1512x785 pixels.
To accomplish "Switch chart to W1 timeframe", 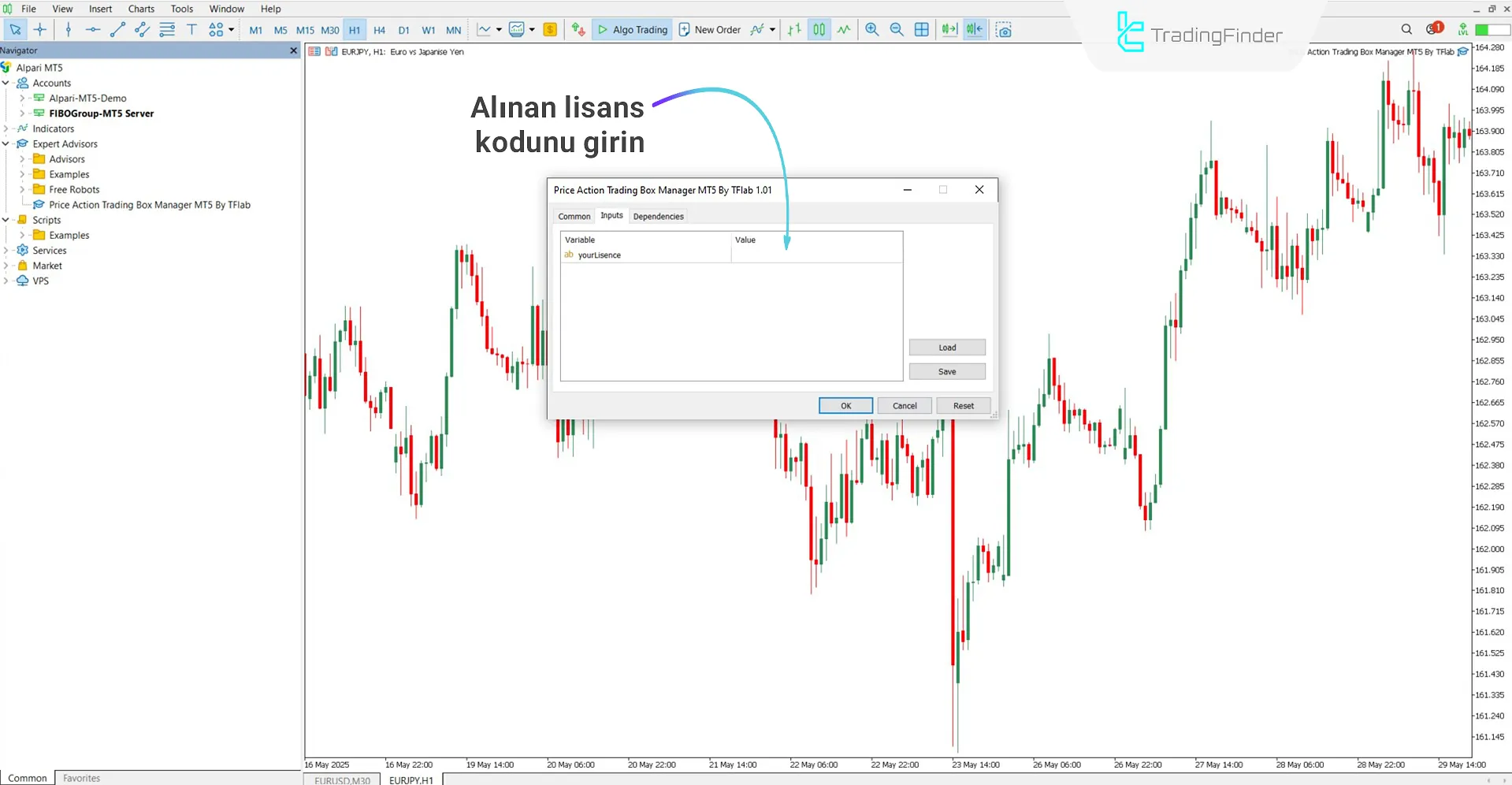I will click(429, 30).
